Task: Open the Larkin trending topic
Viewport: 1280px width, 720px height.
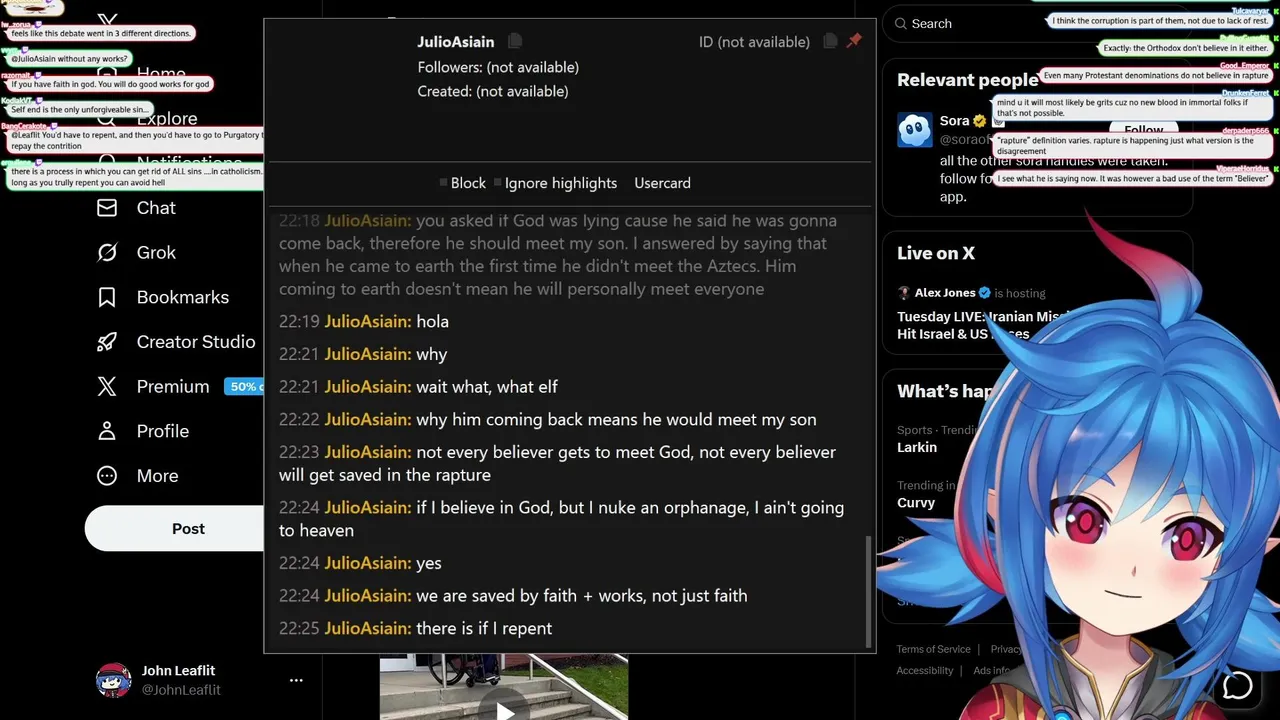Action: pos(917,447)
